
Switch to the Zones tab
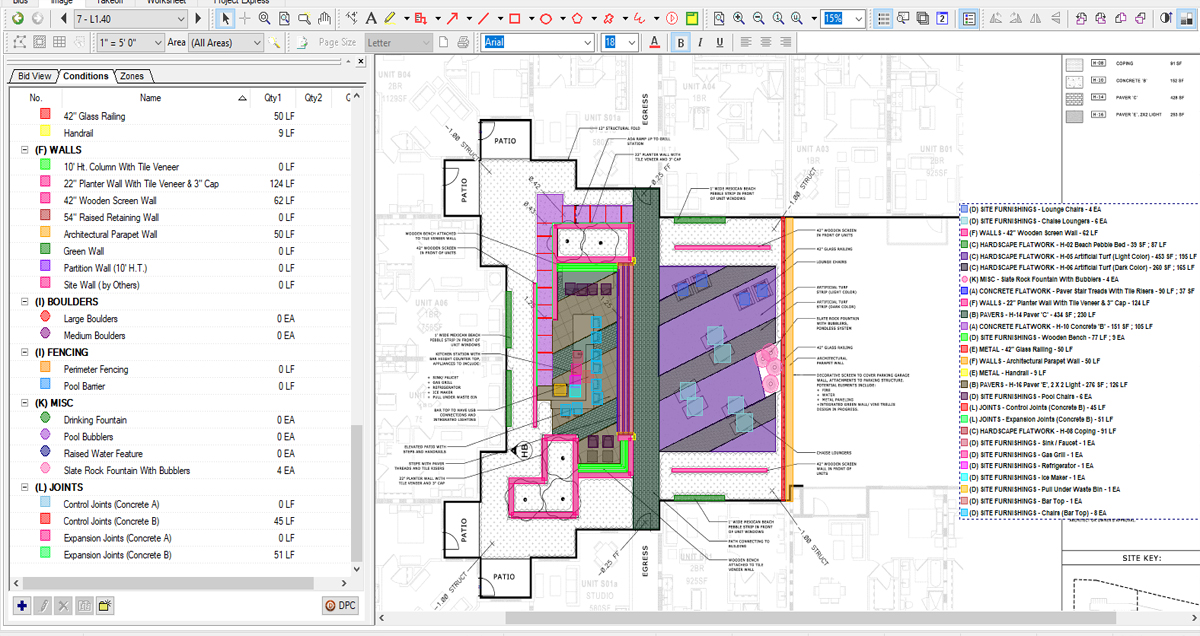point(132,76)
